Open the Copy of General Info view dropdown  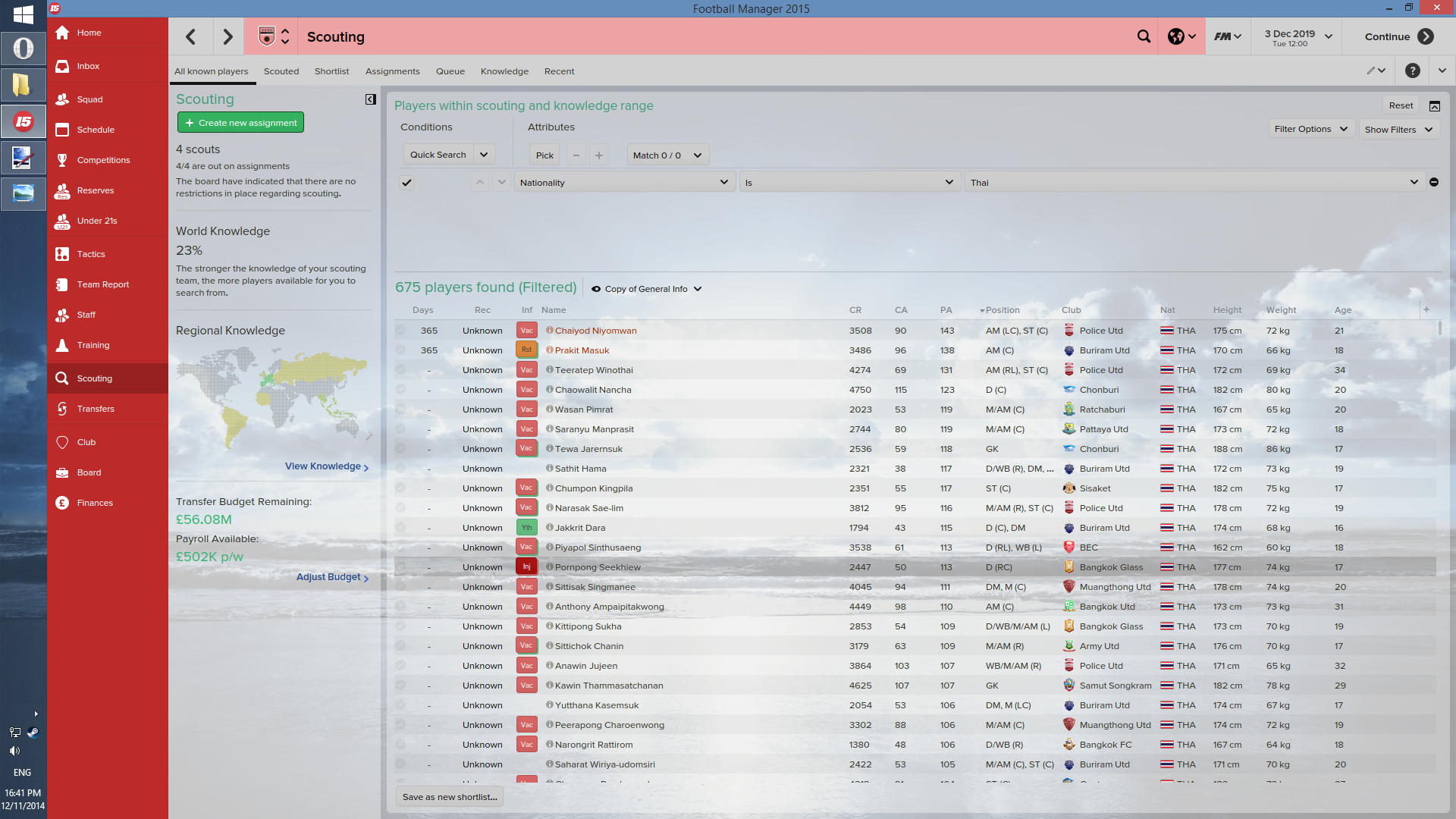pyautogui.click(x=647, y=289)
